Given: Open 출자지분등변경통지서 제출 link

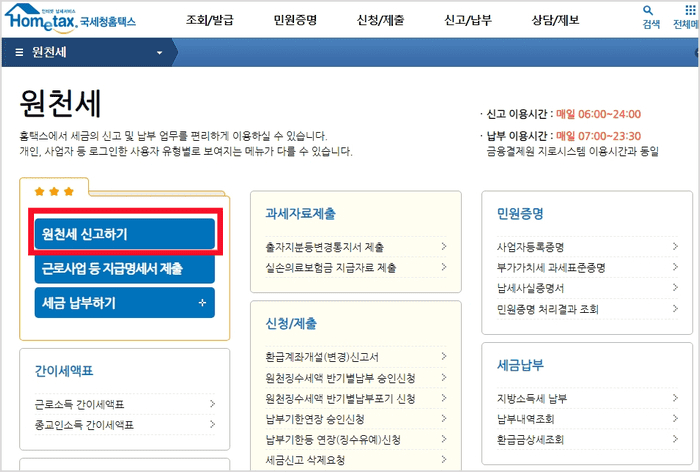Looking at the screenshot, I should pos(324,247).
